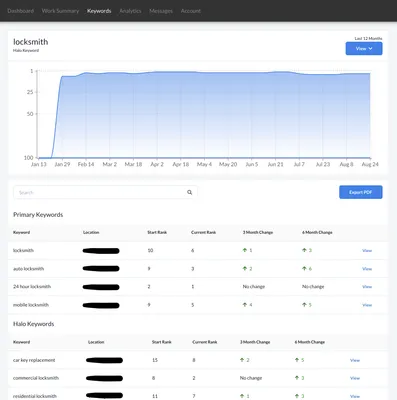Viewport: 397px width, 400px height.
Task: Open the View link for mobile locksmith
Action: (x=367, y=305)
